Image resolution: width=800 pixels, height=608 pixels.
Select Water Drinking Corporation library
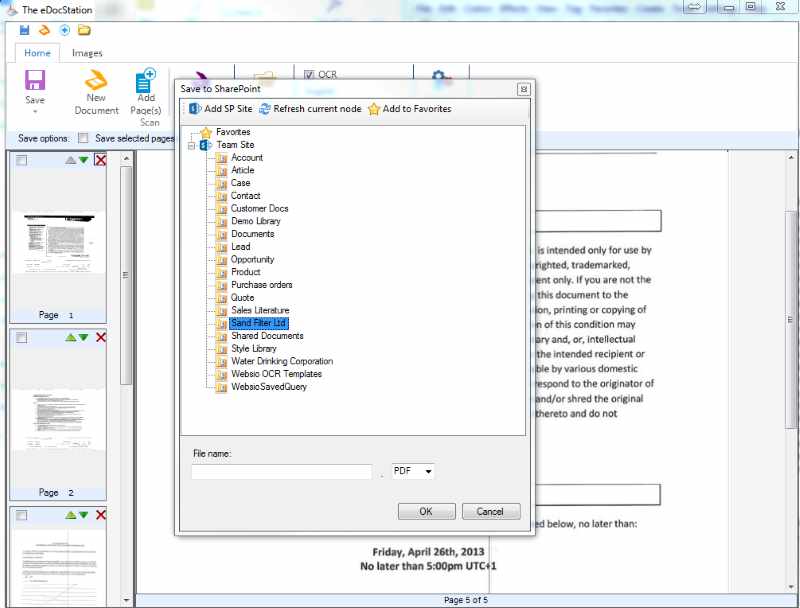point(282,362)
